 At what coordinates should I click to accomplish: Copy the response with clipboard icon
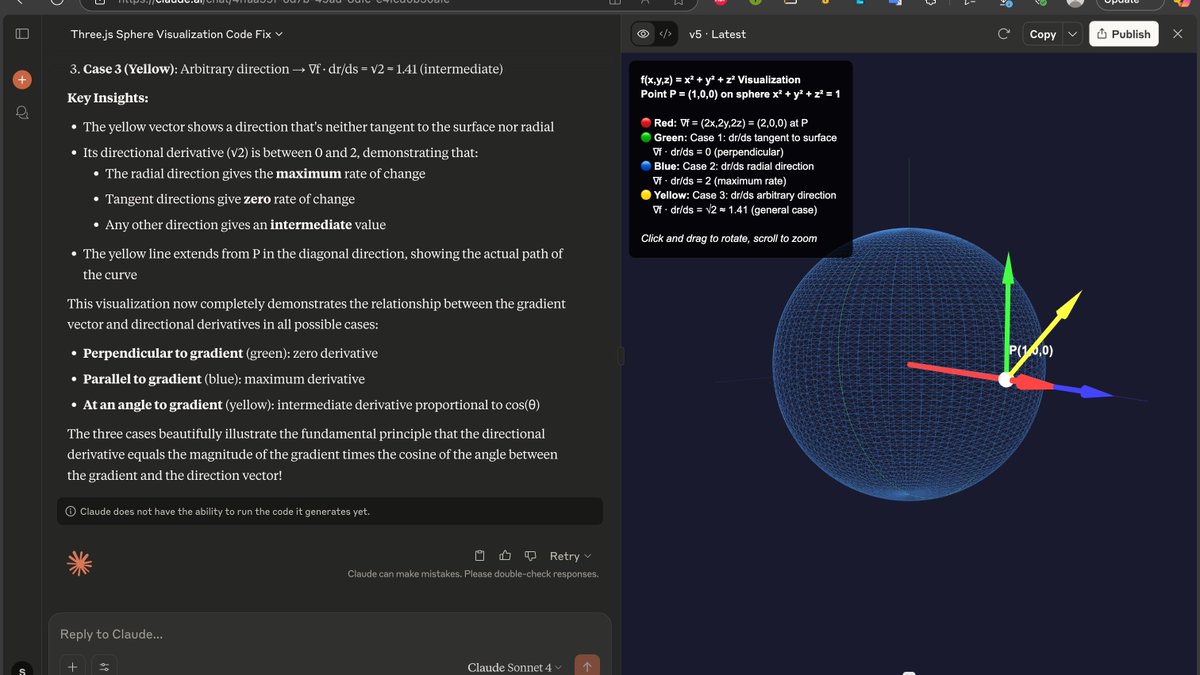point(480,556)
